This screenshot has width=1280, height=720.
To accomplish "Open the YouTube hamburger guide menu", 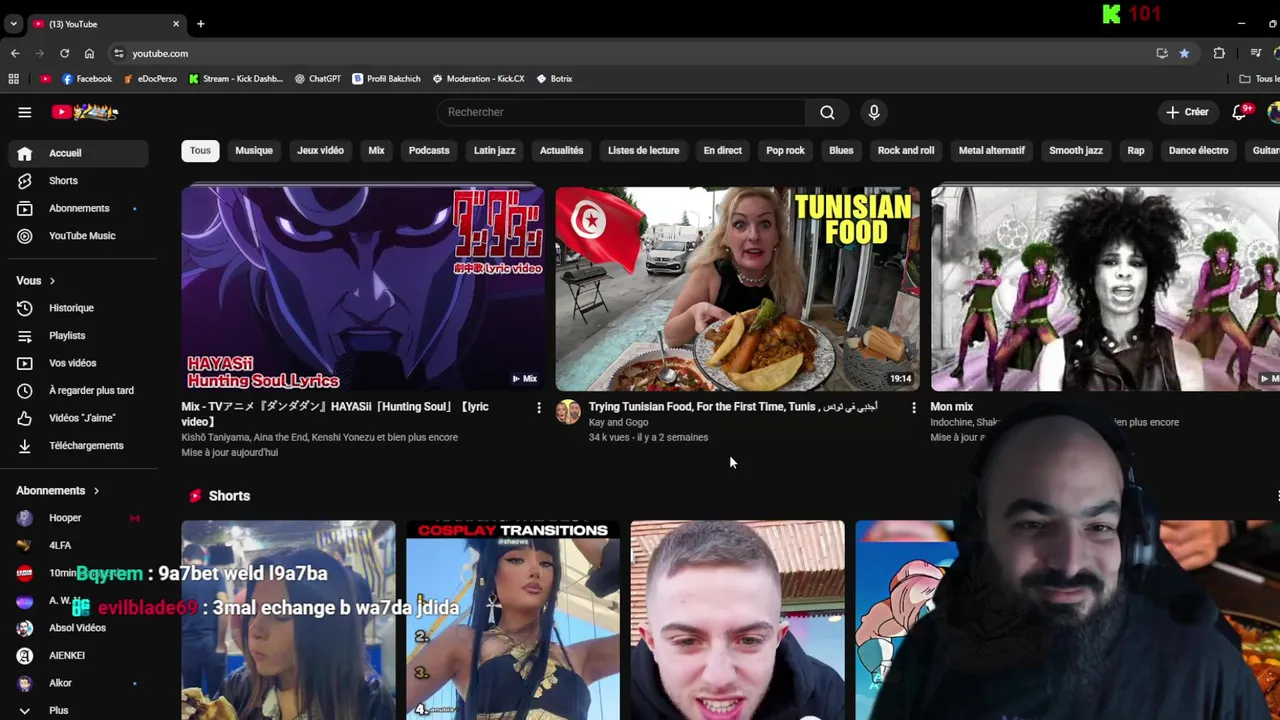I will pos(25,112).
